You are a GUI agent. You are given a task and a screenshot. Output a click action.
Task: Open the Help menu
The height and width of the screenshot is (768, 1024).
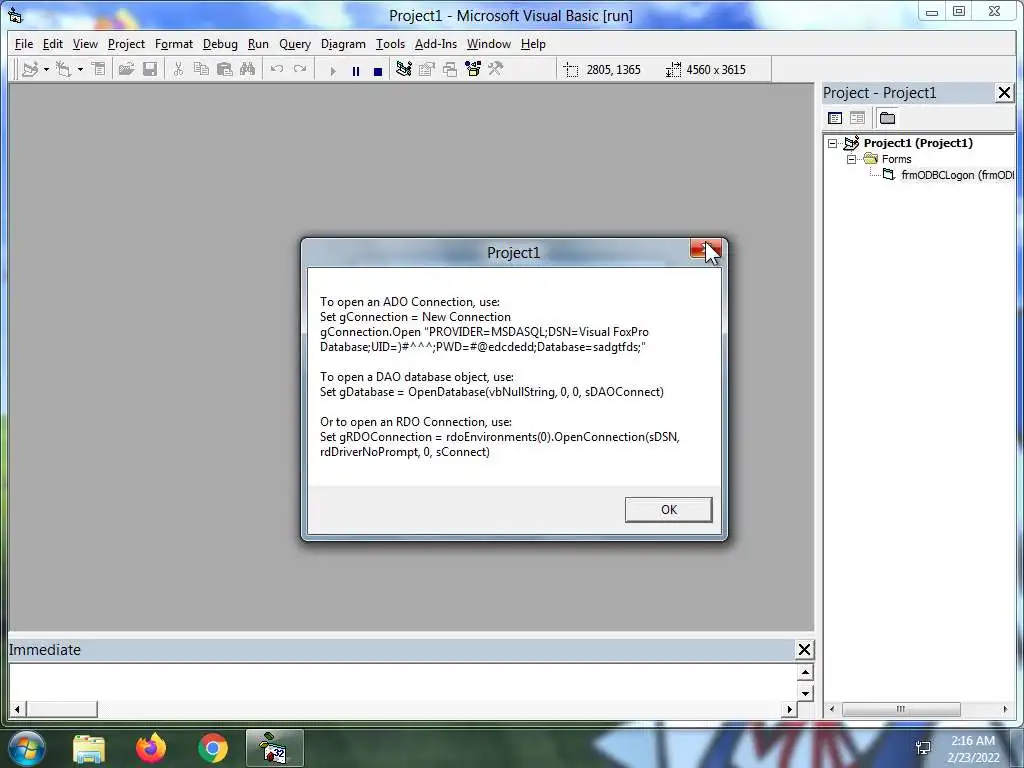pos(533,44)
